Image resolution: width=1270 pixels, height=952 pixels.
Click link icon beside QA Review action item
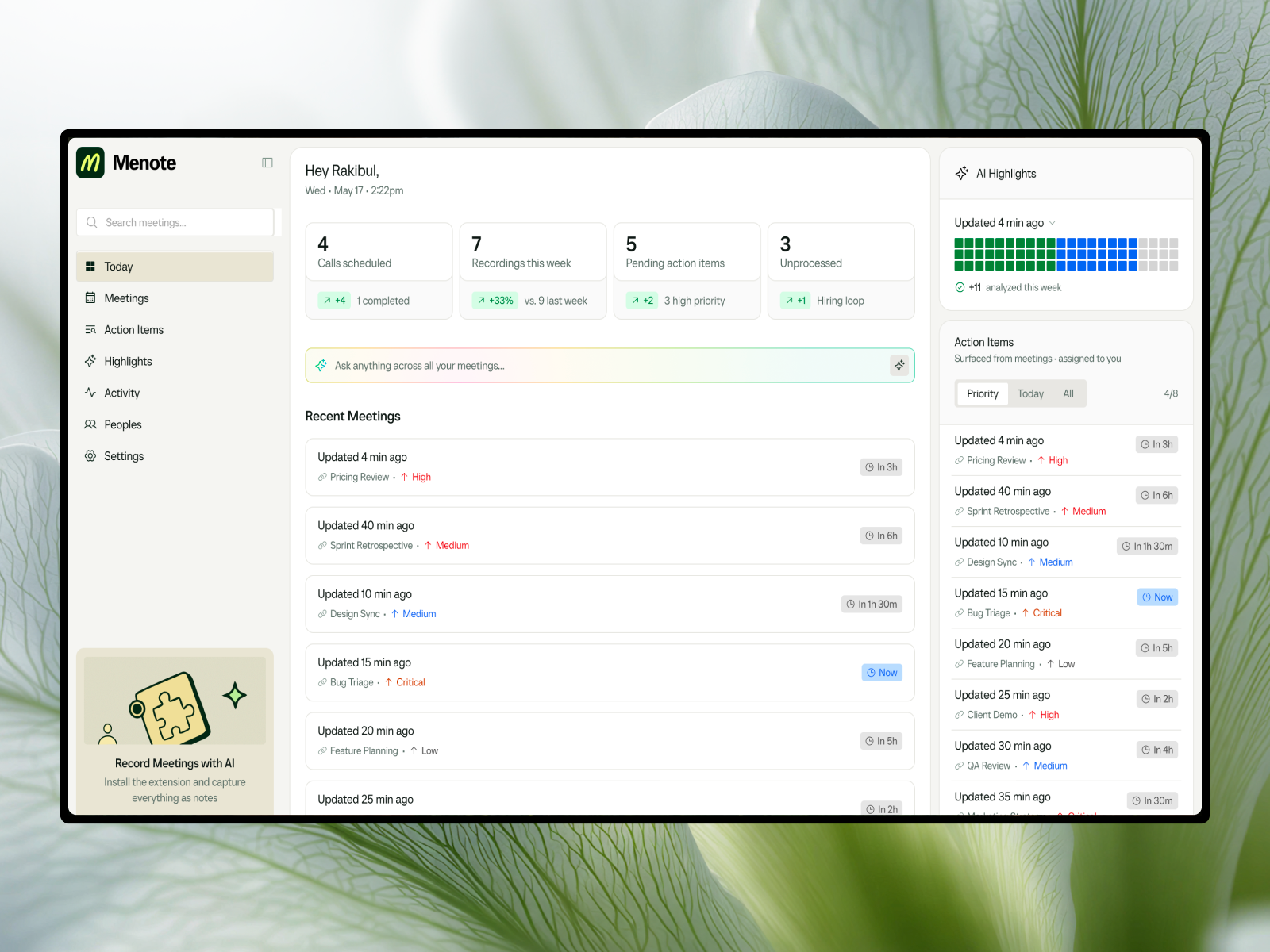tap(959, 766)
